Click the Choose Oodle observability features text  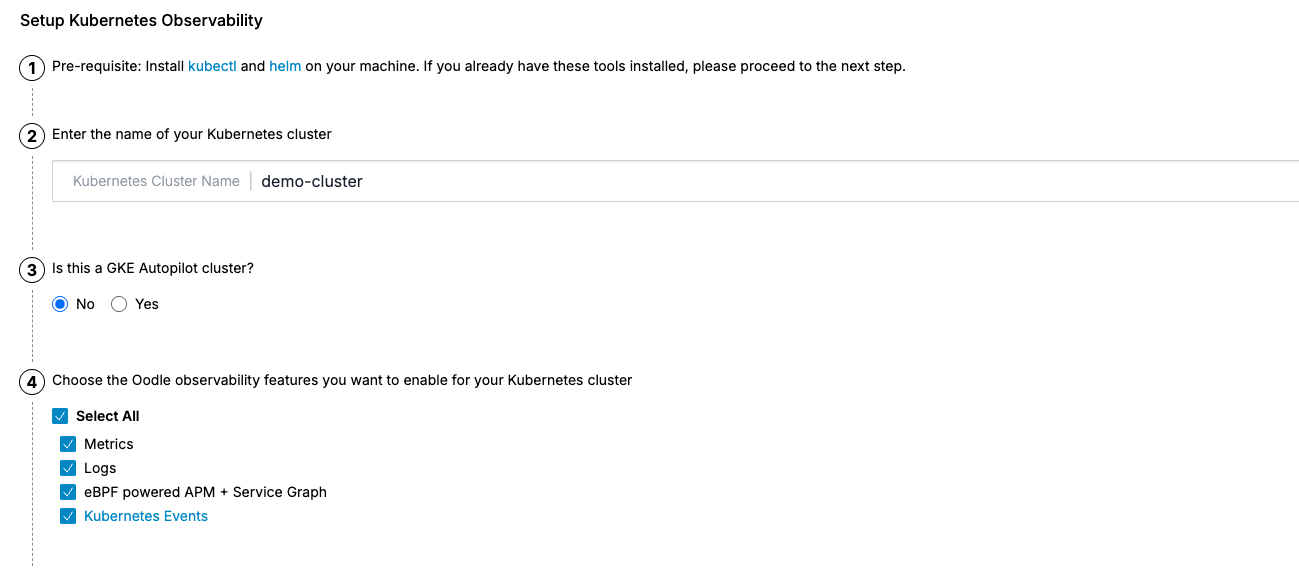tap(342, 380)
